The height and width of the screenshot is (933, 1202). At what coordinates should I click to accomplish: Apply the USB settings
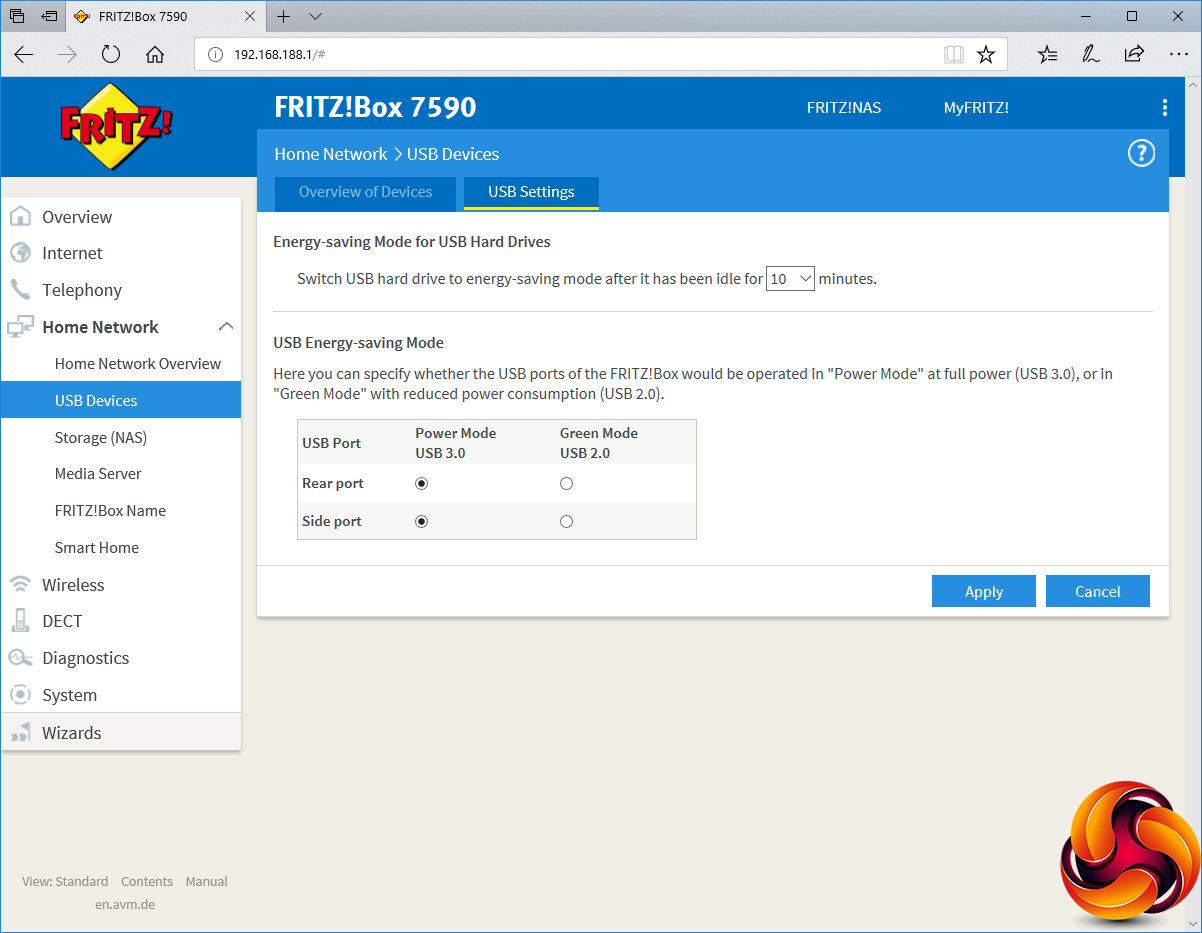984,591
